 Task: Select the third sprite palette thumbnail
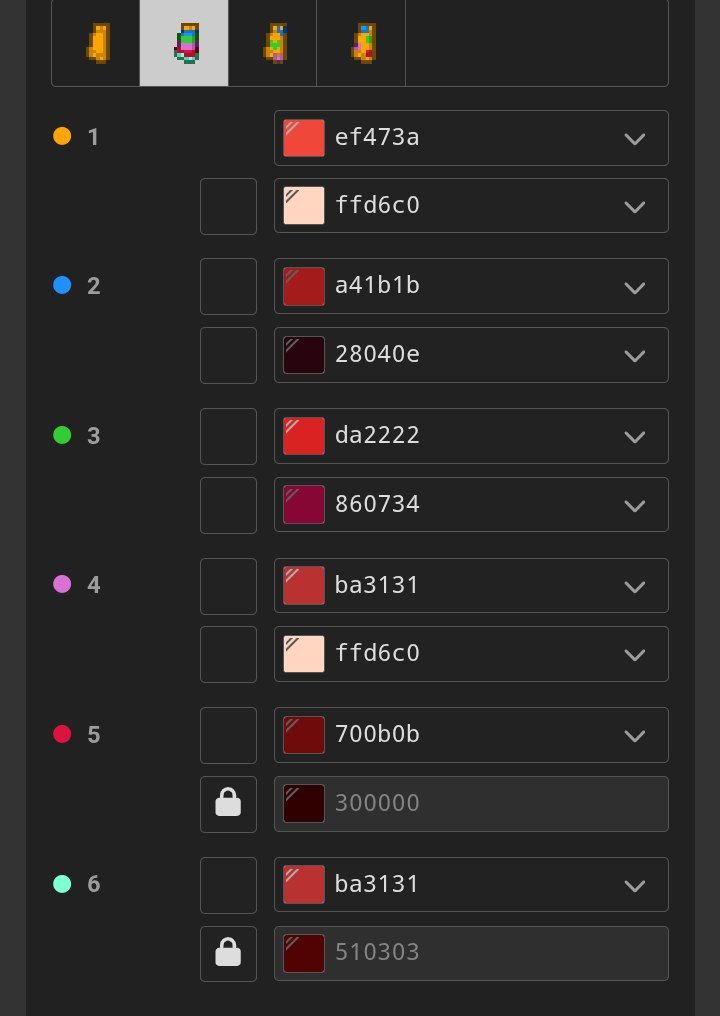272,43
